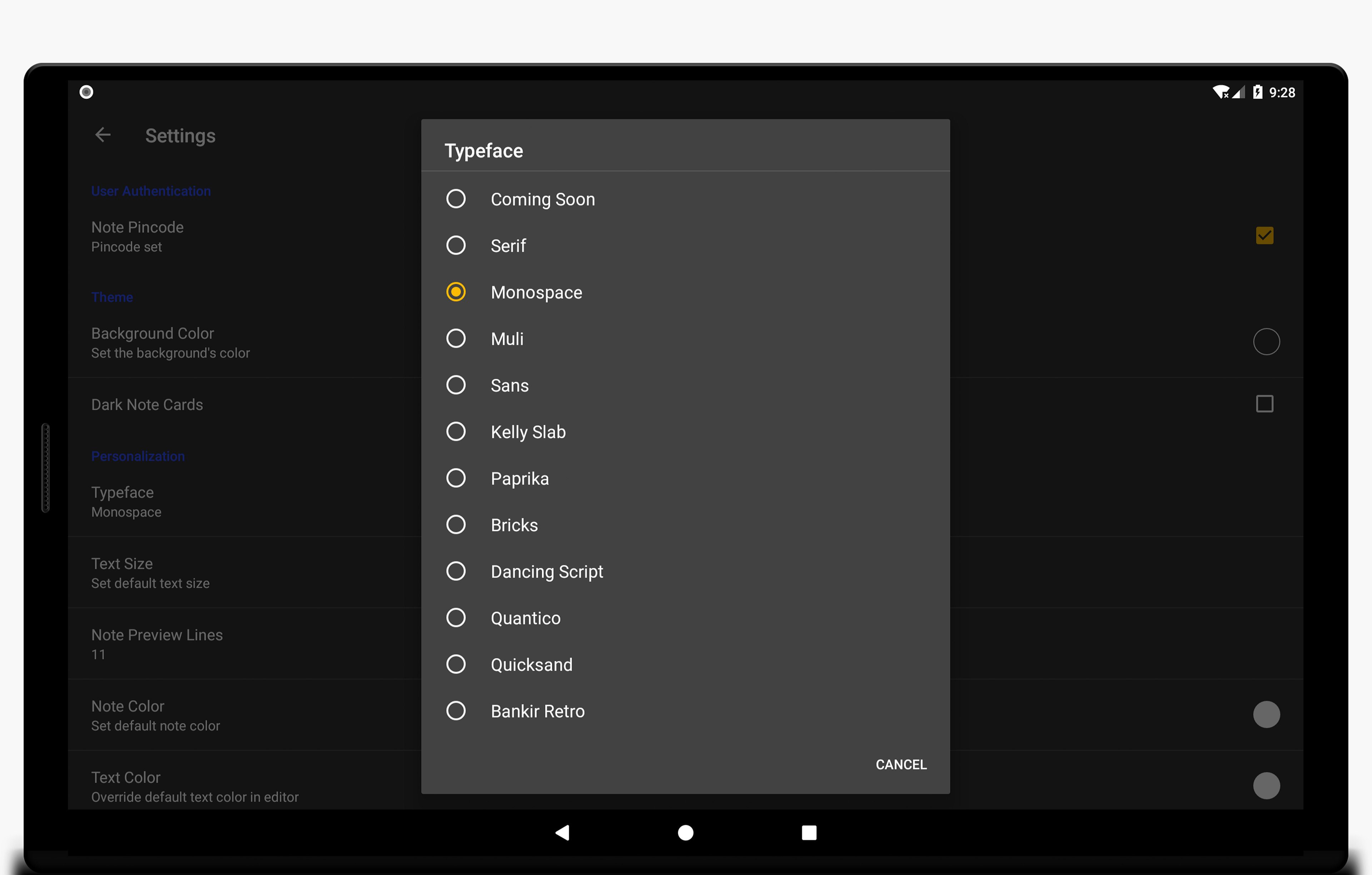Enable the Dark Note Cards checkbox
The width and height of the screenshot is (1372, 875).
pos(1264,404)
